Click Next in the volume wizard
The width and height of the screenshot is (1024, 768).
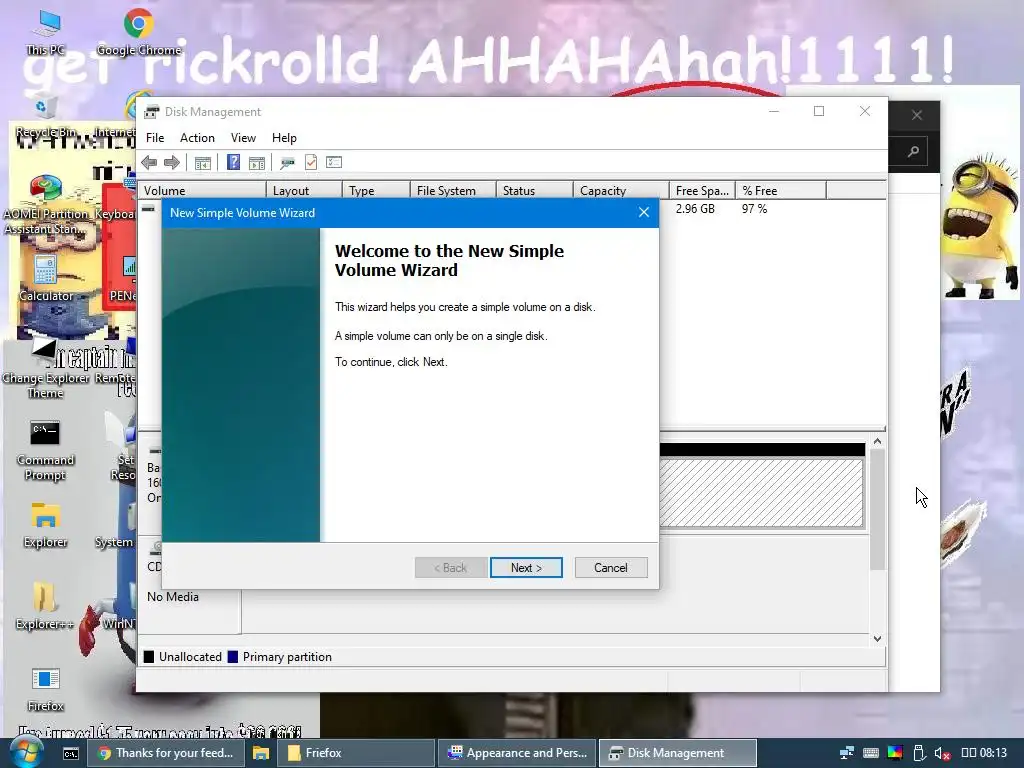point(526,568)
